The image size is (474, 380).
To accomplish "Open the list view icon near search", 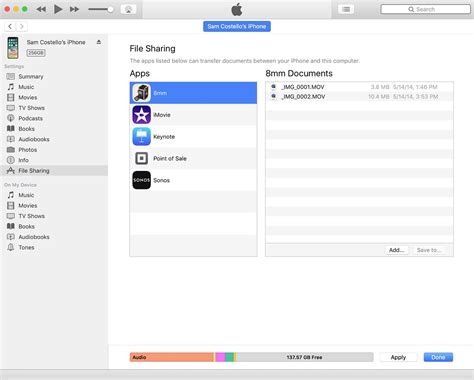I will (x=346, y=9).
